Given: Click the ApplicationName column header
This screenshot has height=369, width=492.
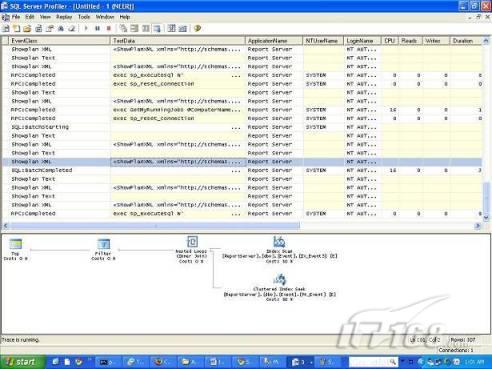Looking at the screenshot, I should coord(274,41).
